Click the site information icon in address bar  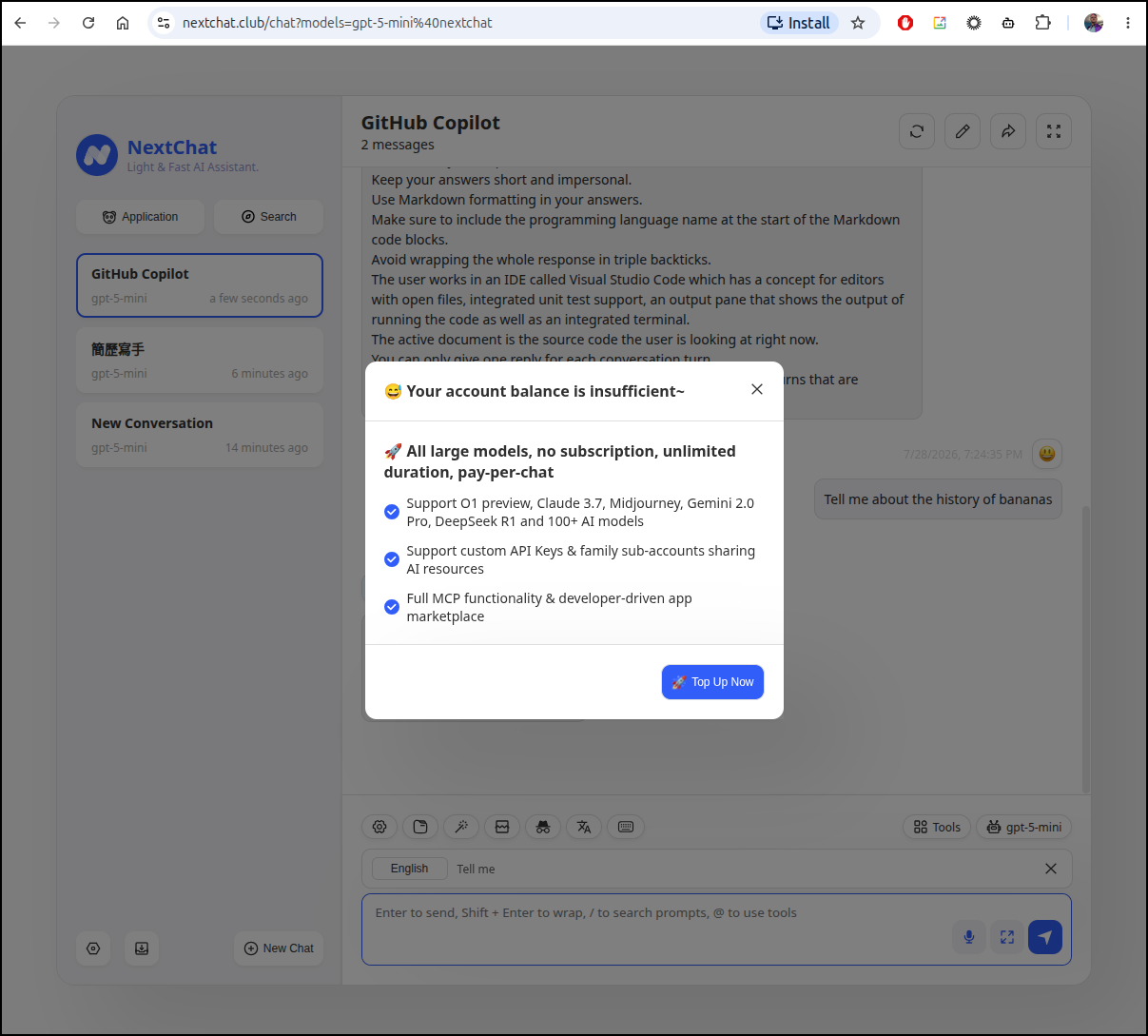click(164, 23)
